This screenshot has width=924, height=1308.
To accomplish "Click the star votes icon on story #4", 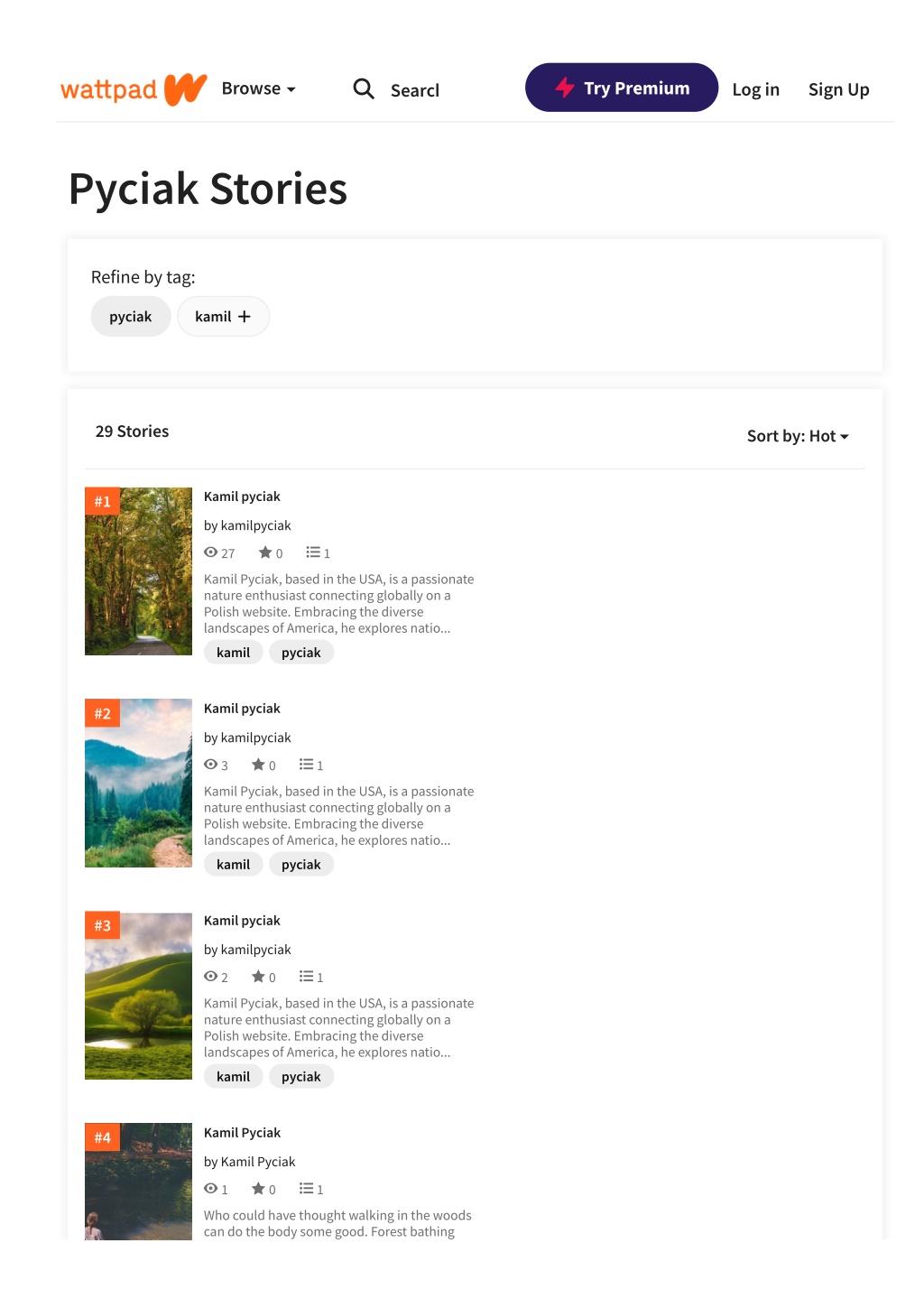I will tap(258, 1189).
